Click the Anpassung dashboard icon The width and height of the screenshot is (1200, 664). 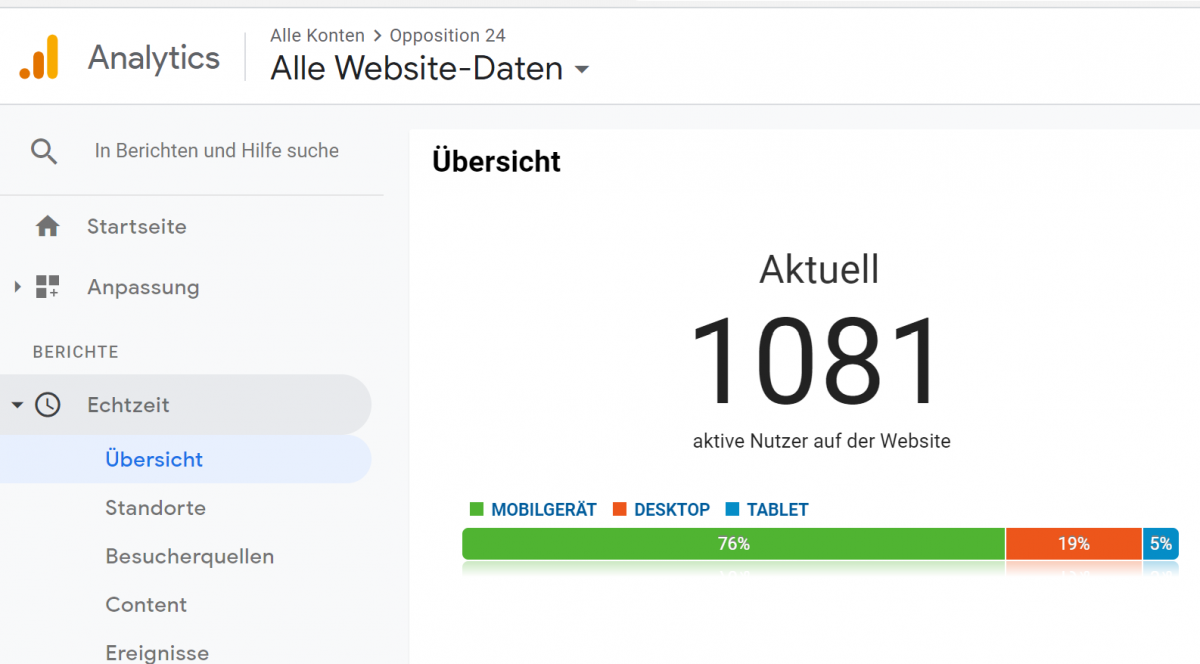pos(47,287)
